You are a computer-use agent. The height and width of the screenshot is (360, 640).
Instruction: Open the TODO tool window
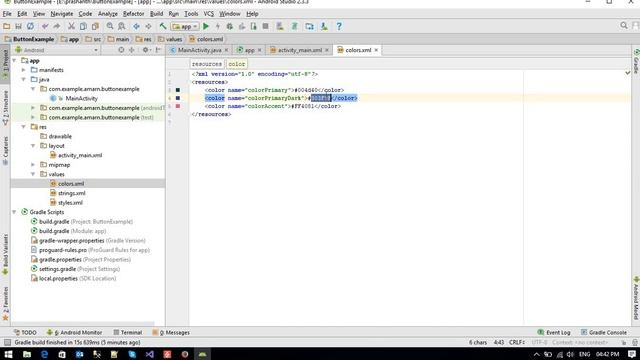(x=25, y=333)
